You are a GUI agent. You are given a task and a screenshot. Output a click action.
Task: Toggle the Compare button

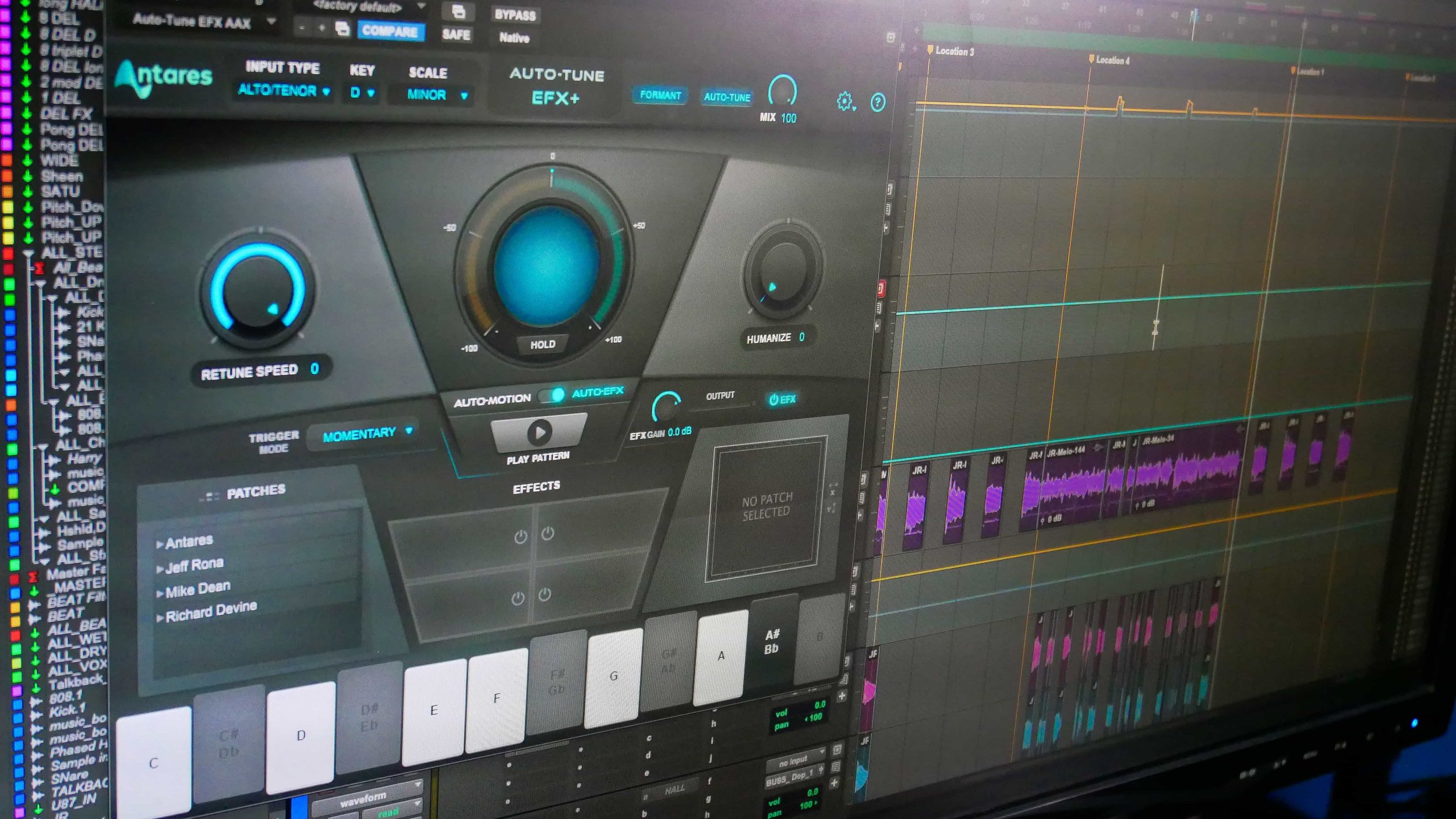(x=390, y=31)
